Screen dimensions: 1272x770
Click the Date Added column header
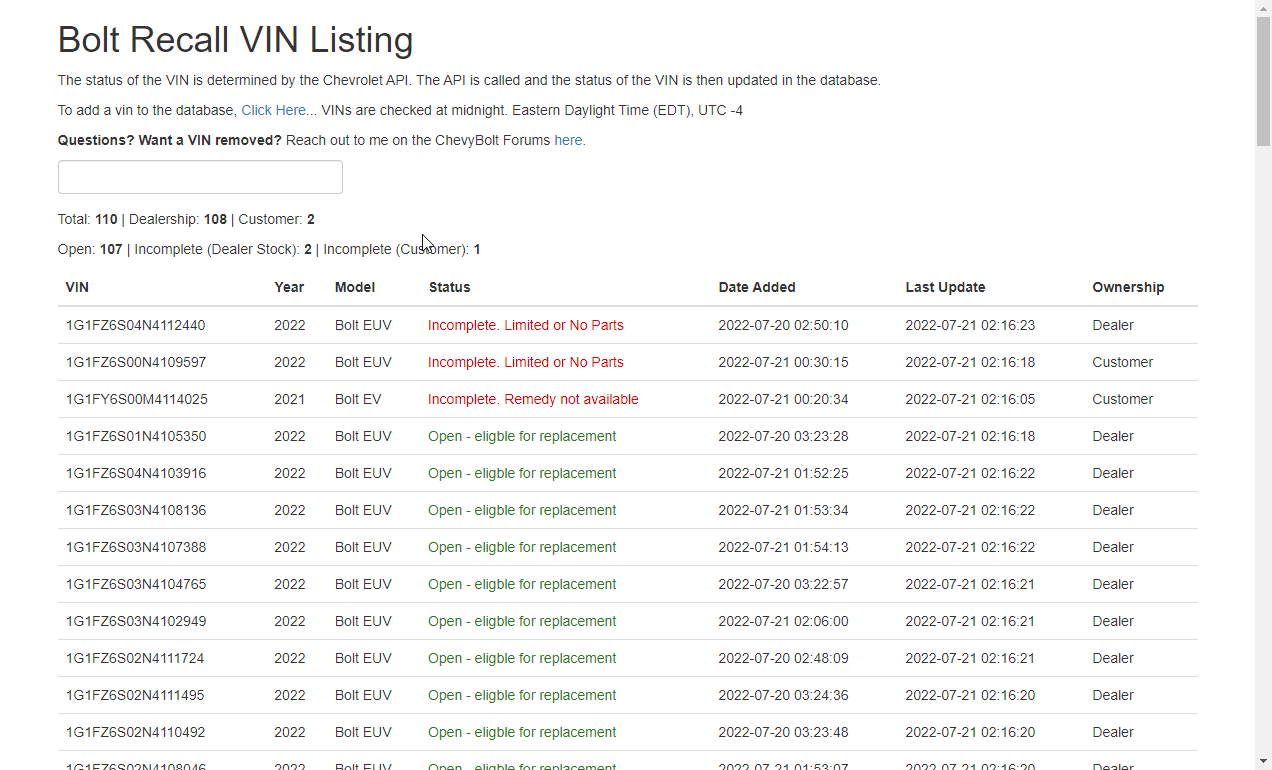pyautogui.click(x=757, y=287)
